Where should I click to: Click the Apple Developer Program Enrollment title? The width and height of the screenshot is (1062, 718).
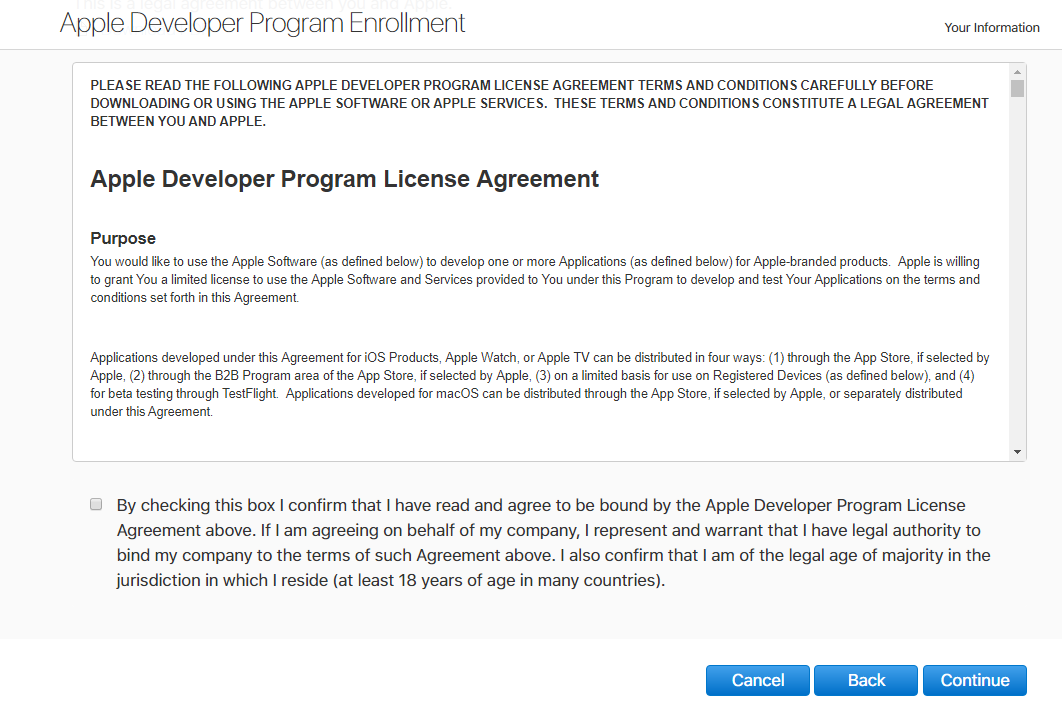[x=263, y=23]
